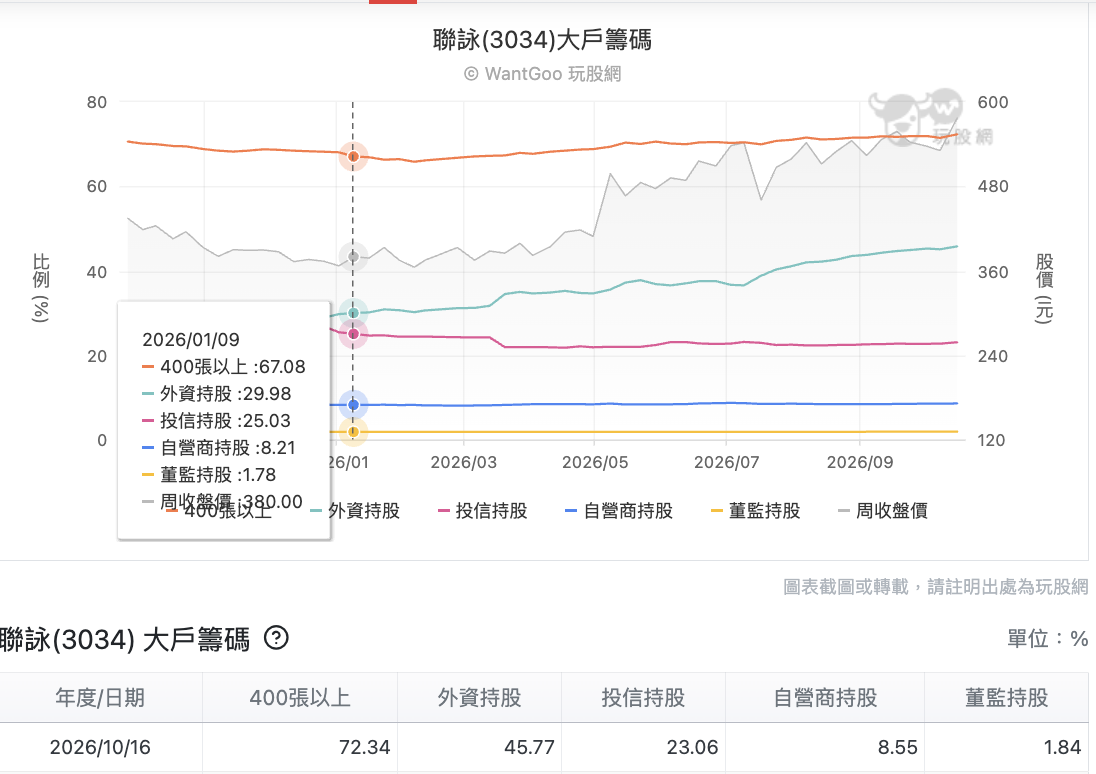
Task: Click the 年度/日期 column header
Action: click(x=100, y=697)
